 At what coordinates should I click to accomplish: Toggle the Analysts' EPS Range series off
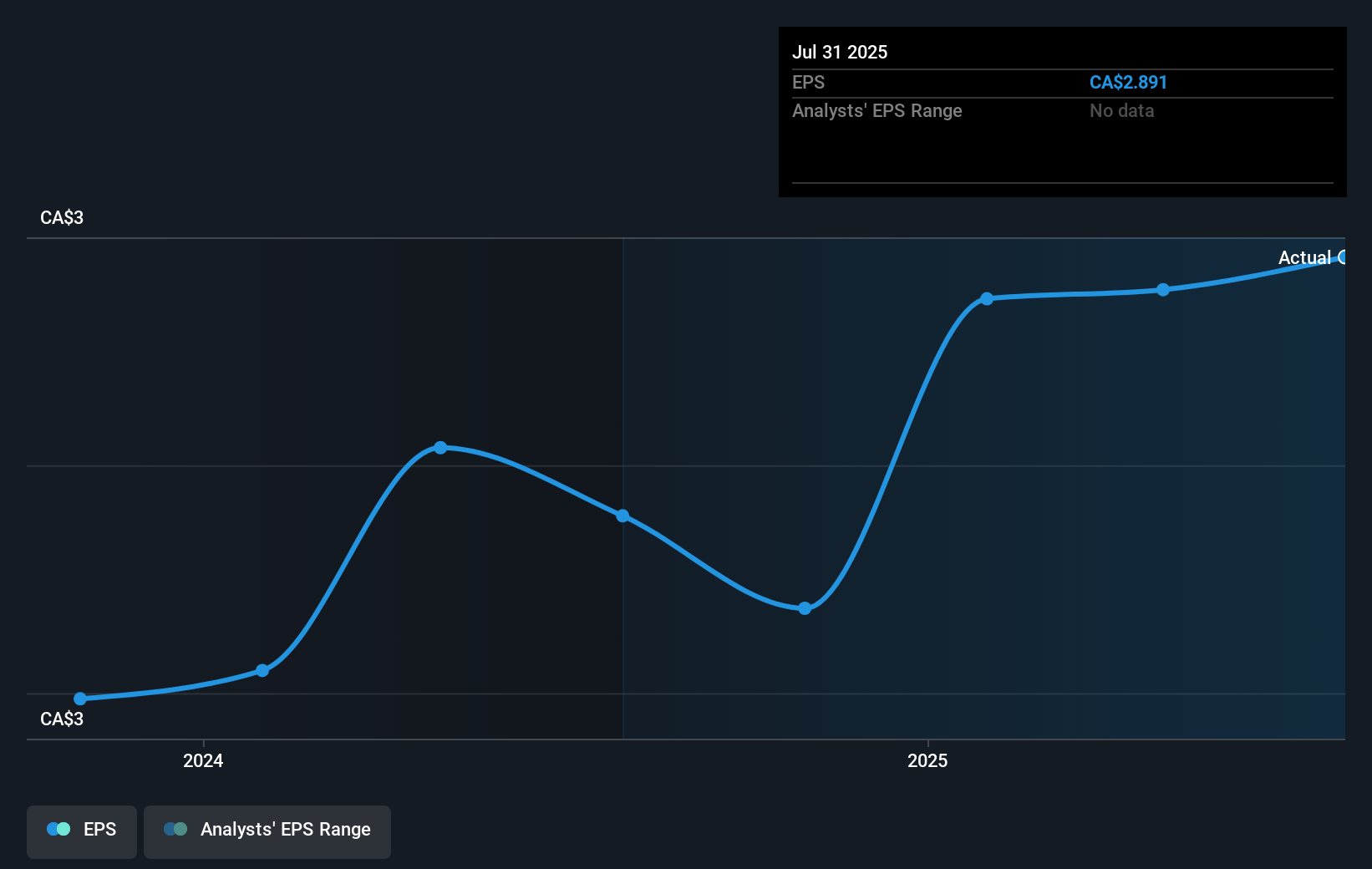click(267, 831)
